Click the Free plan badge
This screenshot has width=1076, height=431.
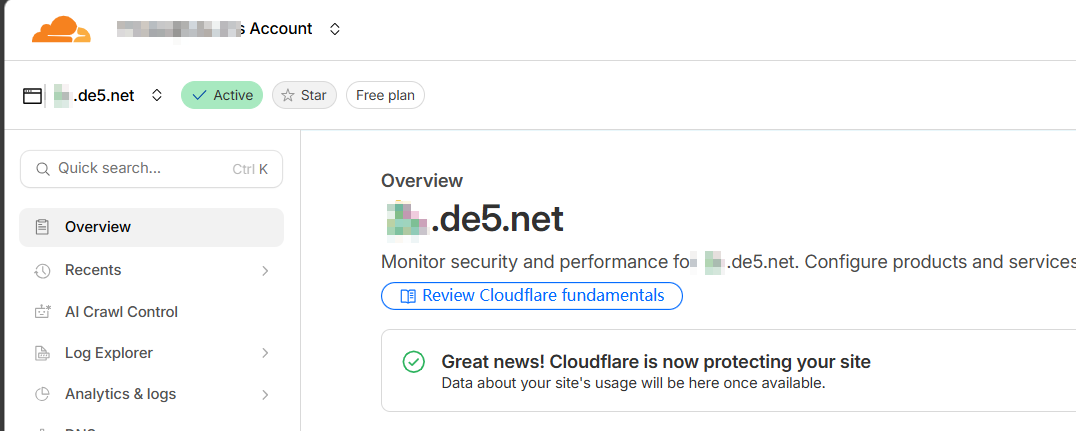(385, 95)
